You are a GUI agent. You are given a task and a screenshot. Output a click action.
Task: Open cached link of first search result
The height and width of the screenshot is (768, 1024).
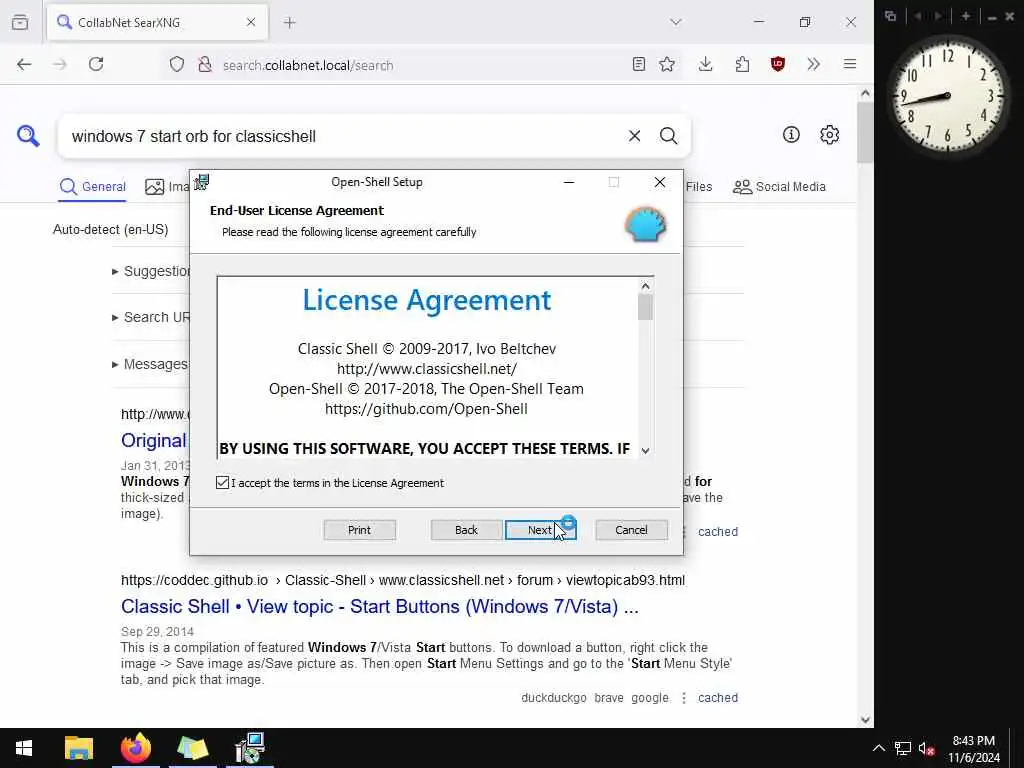[718, 532]
